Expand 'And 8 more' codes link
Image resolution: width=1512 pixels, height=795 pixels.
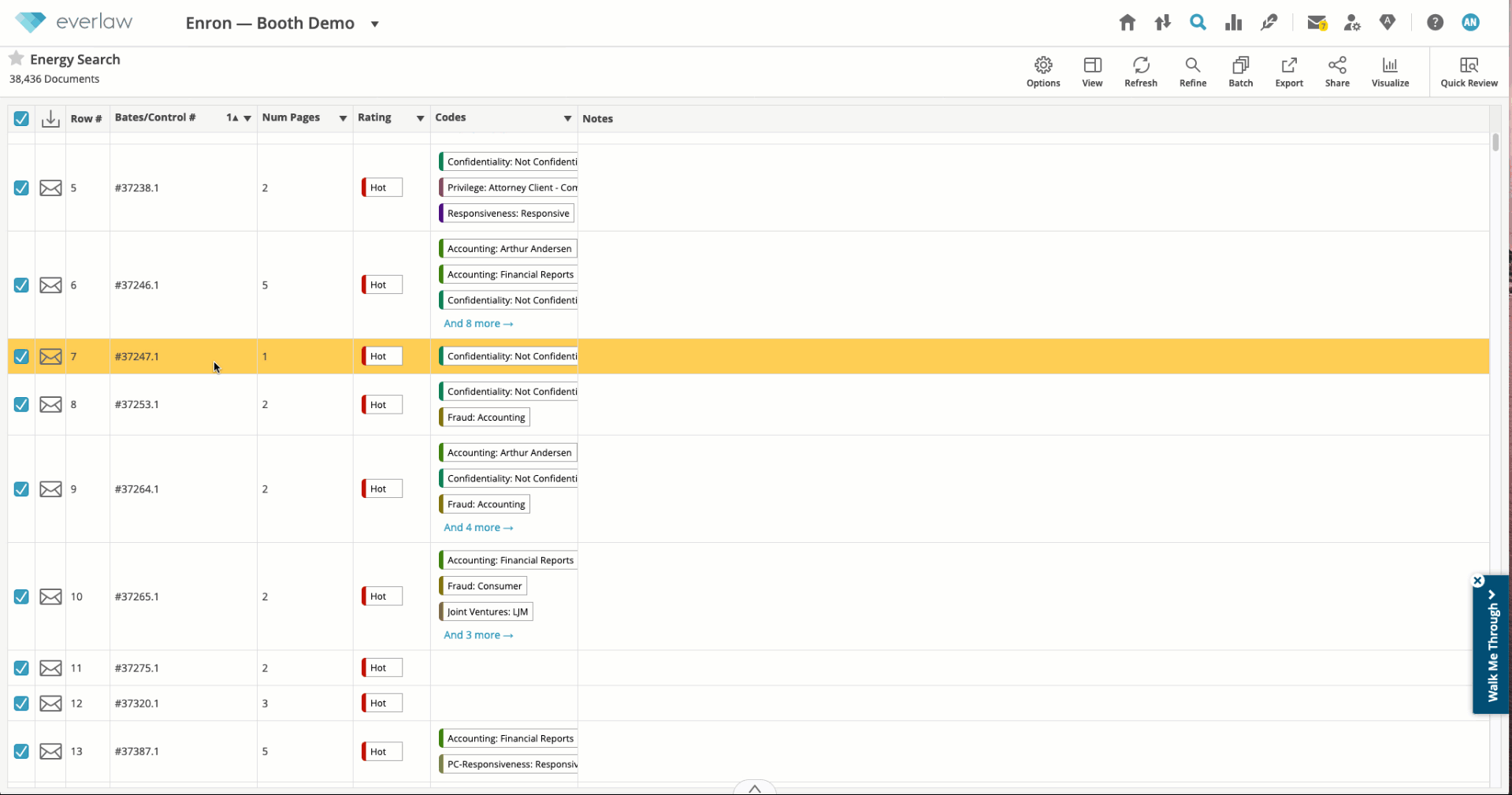tap(478, 323)
